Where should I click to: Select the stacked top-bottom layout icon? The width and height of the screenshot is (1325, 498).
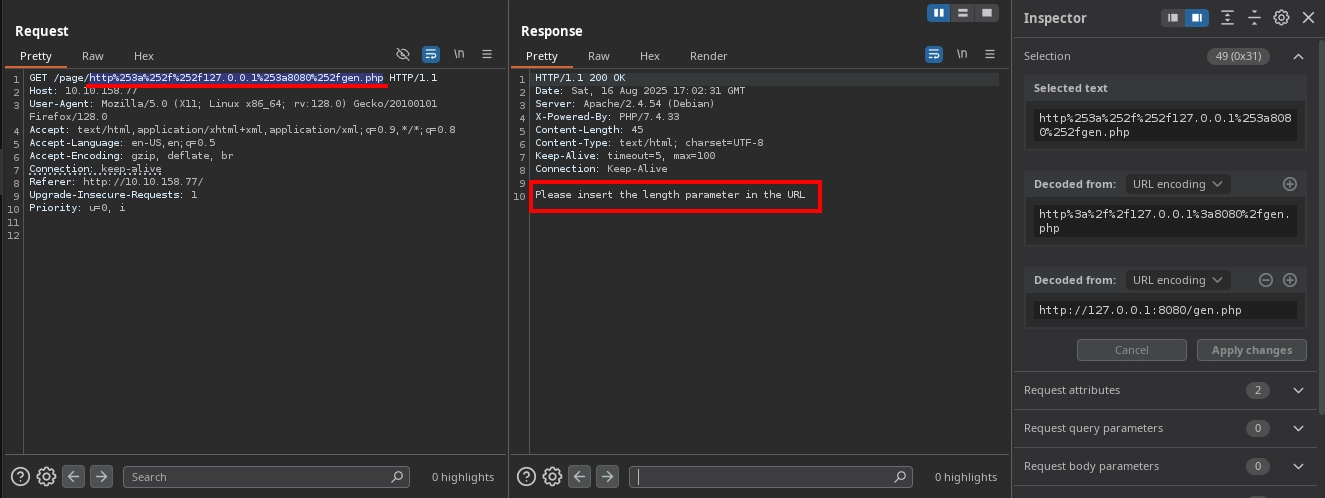click(x=962, y=13)
